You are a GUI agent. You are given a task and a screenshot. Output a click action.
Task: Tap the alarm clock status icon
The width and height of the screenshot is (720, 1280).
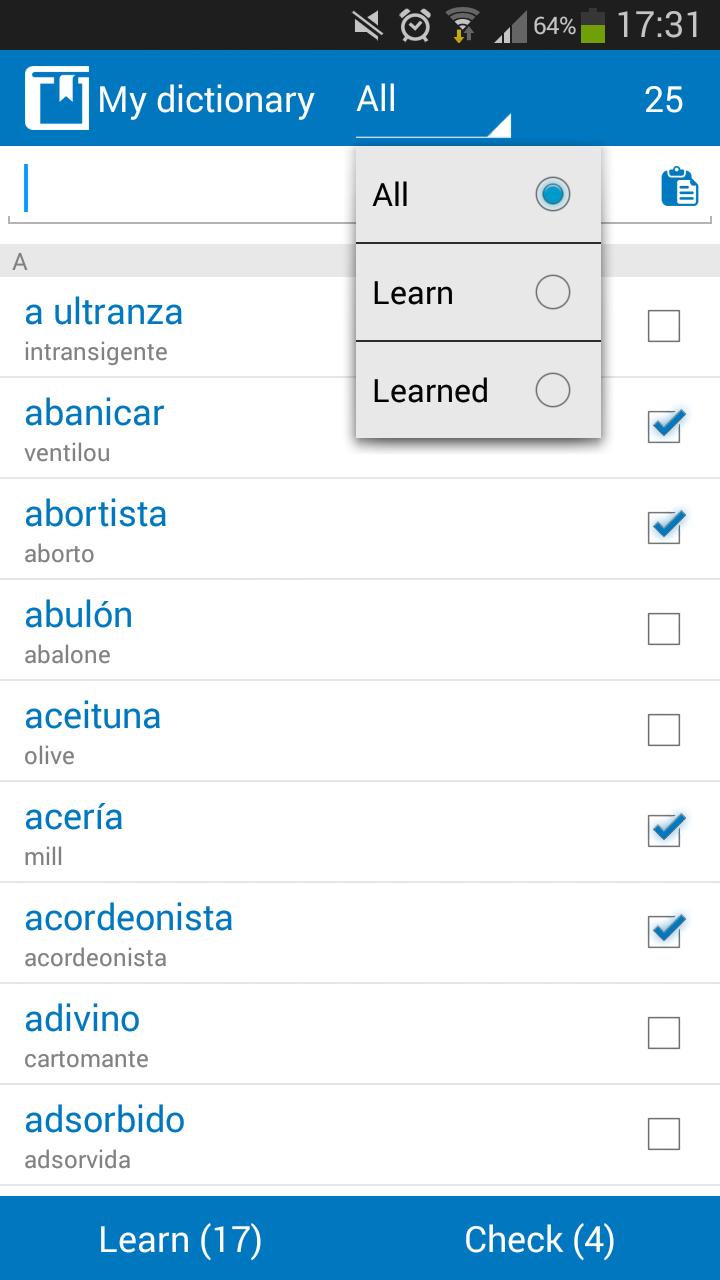point(415,25)
